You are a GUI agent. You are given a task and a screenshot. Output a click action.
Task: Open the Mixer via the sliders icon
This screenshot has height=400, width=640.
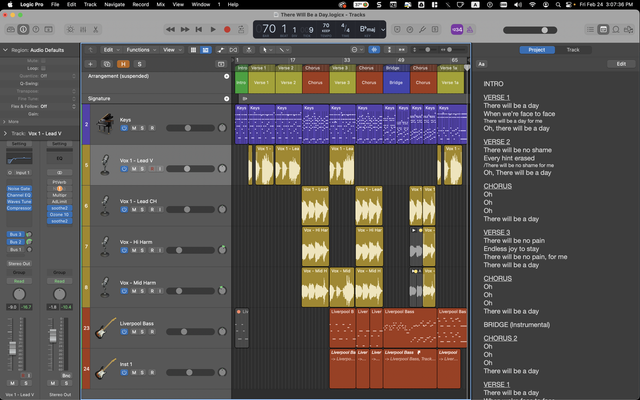[83, 29]
